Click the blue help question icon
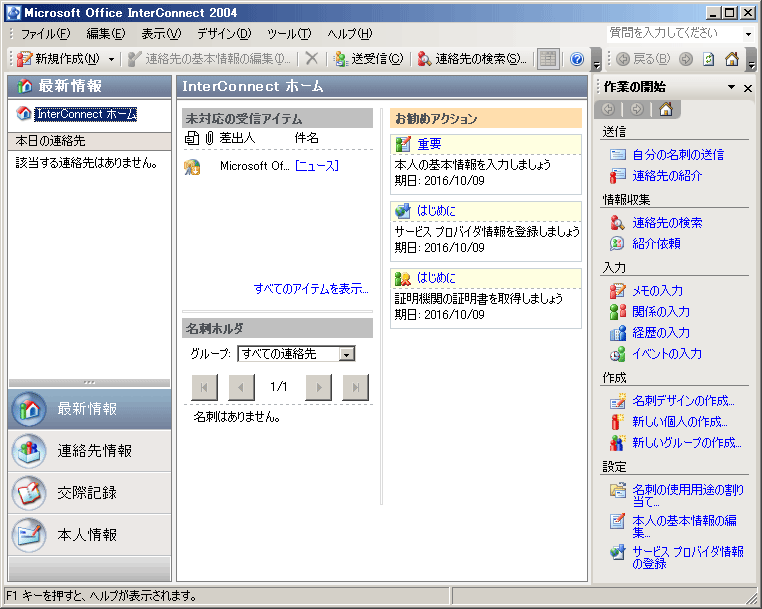This screenshot has height=609, width=762. pos(577,59)
